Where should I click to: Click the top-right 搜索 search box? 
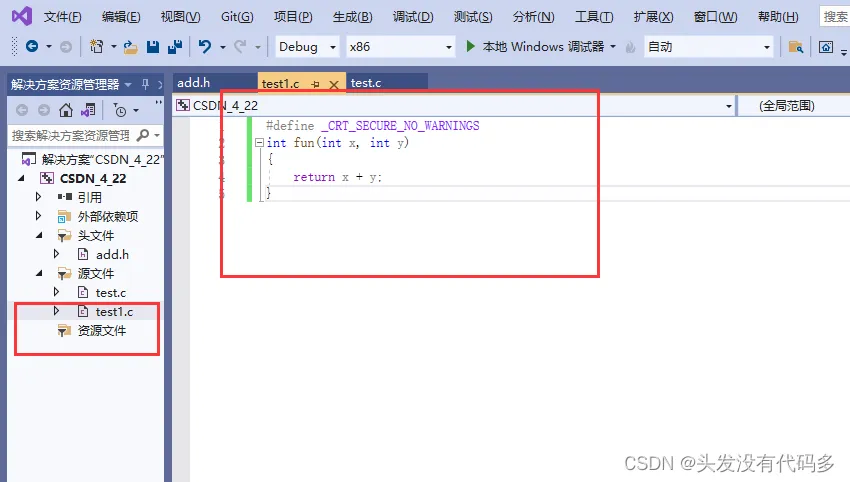tap(835, 17)
